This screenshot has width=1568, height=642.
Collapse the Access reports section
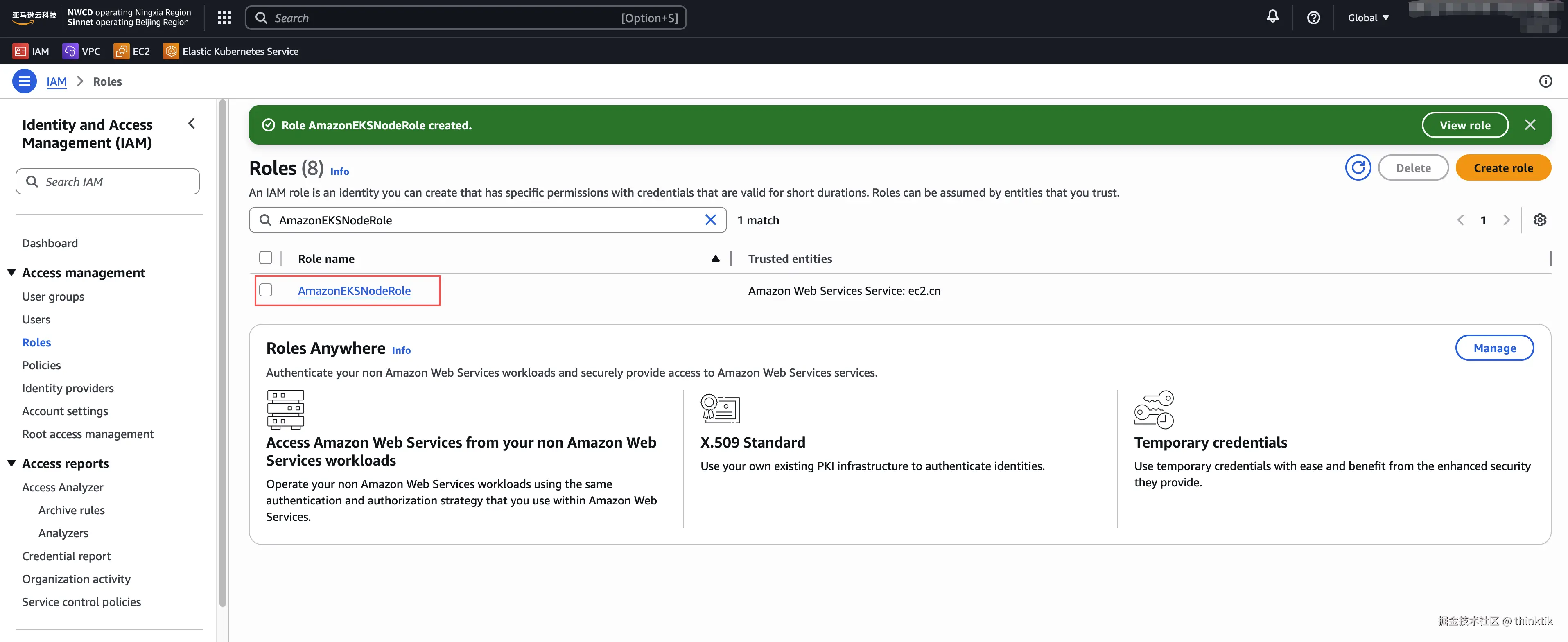[11, 463]
